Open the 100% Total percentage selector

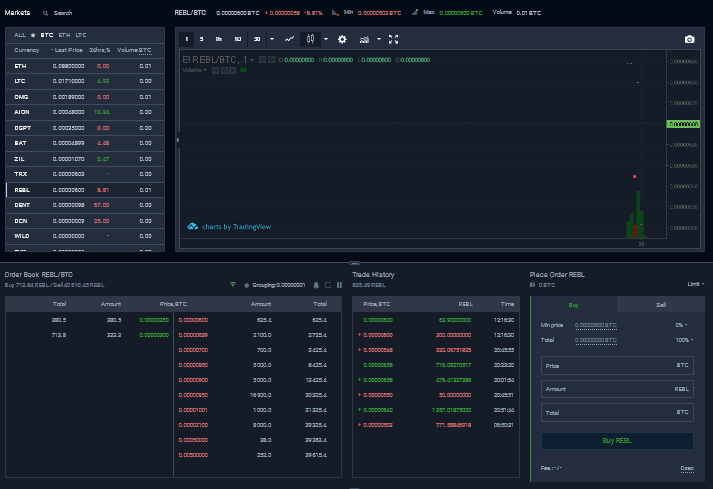click(684, 340)
